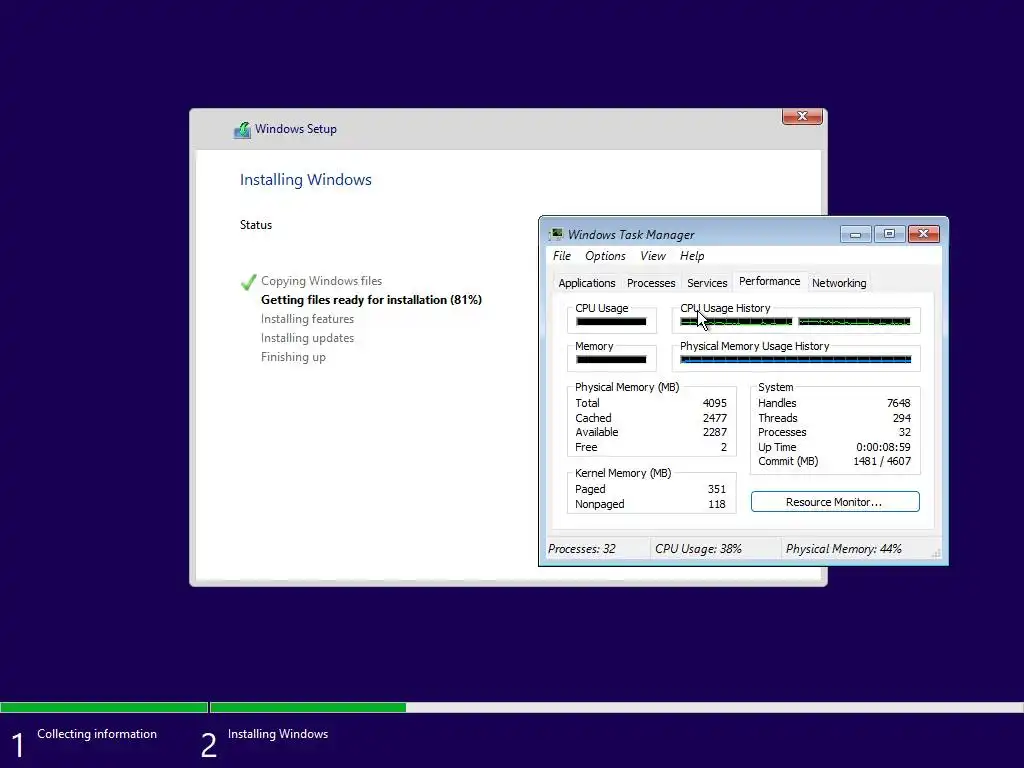Click the Paged kernel memory value 351
Screen dimensions: 1024x768
click(x=716, y=489)
